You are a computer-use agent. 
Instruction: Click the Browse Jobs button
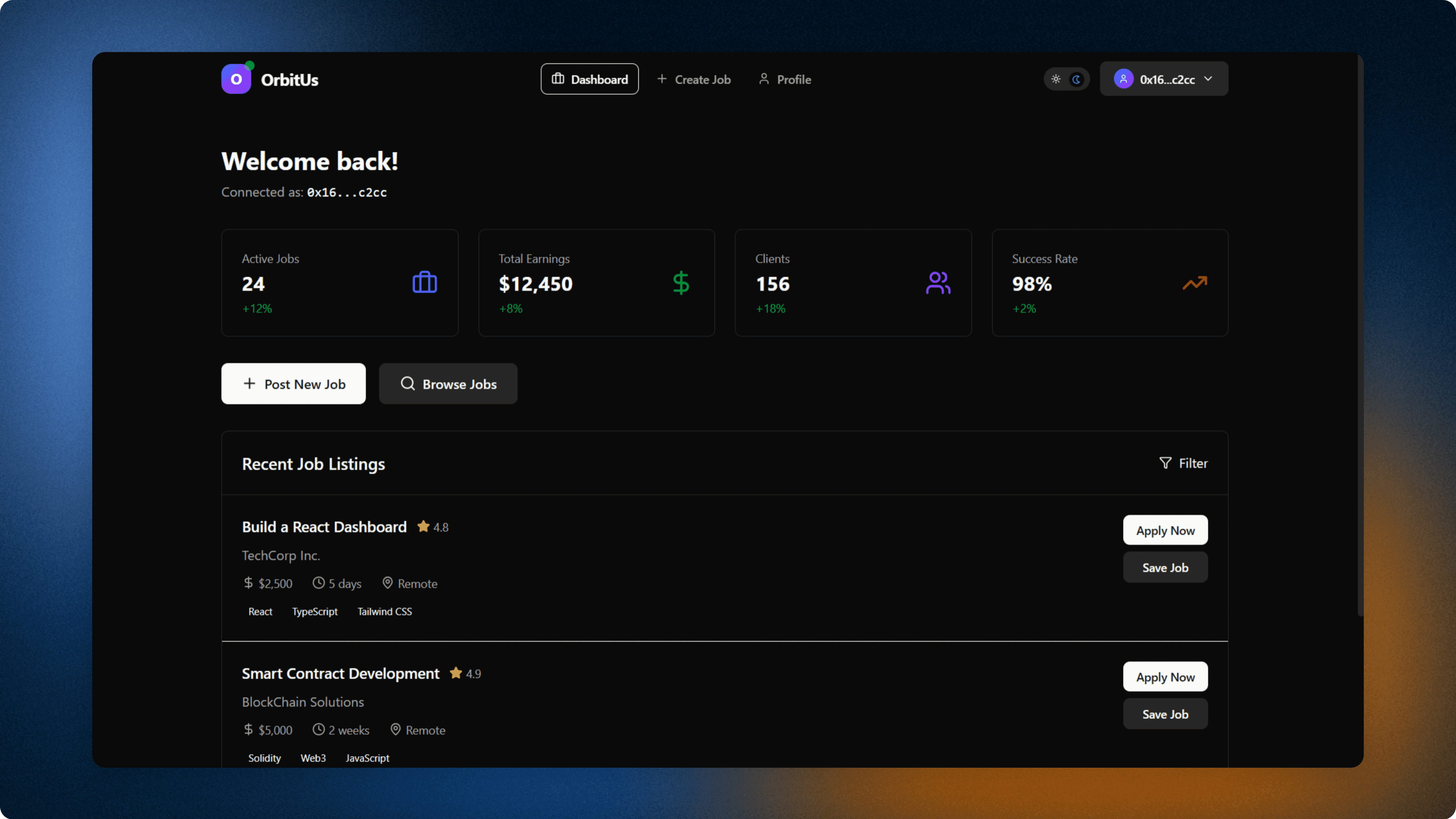tap(448, 384)
